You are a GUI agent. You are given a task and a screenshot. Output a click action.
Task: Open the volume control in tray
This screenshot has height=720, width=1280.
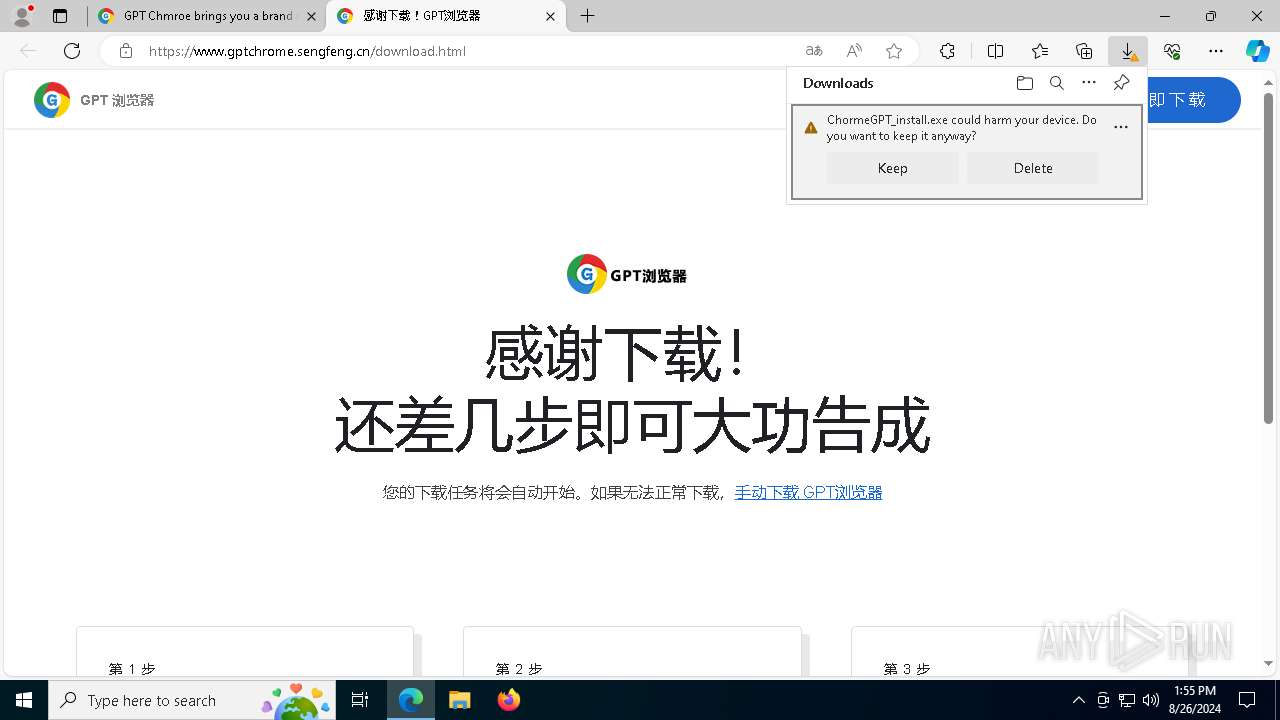(1151, 700)
